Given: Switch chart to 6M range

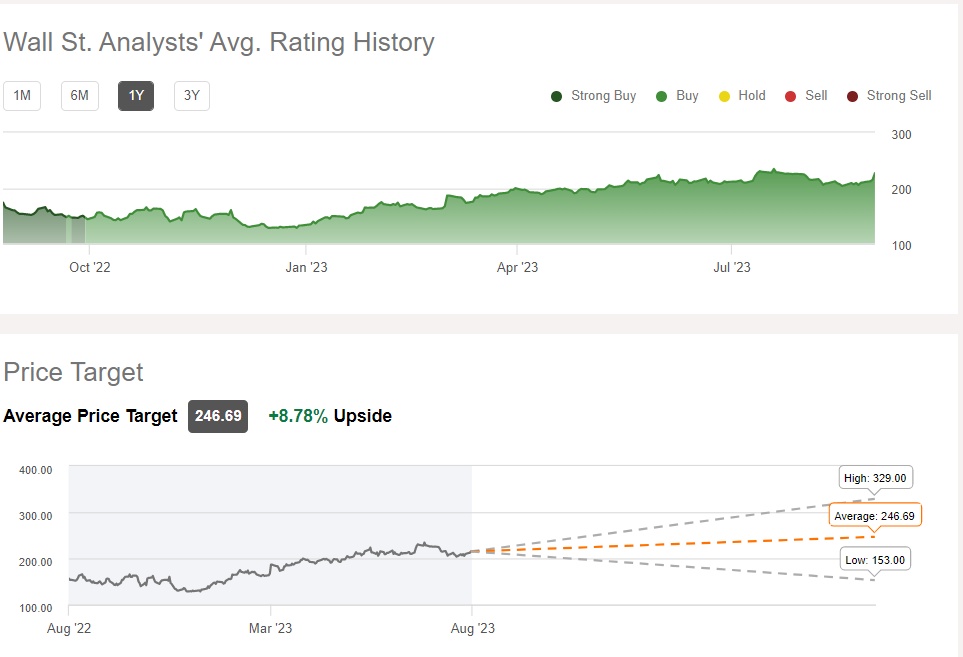Looking at the screenshot, I should 79,96.
